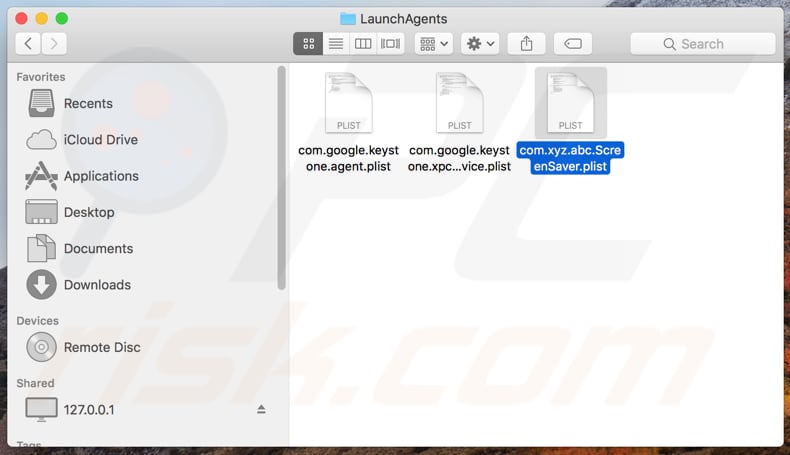Click the com.google.keystone.xpc...vice.plist file name
Image resolution: width=790 pixels, height=455 pixels.
pos(459,158)
